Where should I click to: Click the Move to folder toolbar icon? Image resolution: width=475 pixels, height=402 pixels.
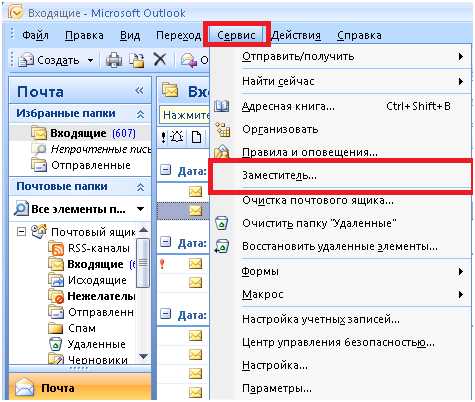(137, 60)
